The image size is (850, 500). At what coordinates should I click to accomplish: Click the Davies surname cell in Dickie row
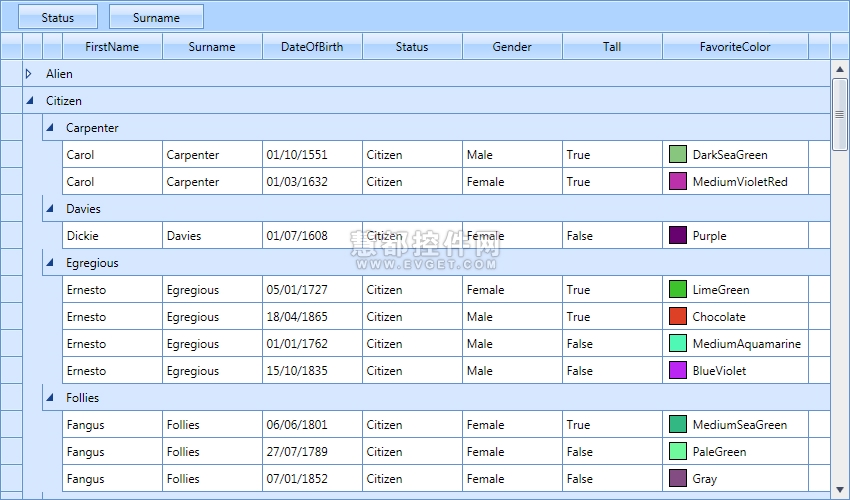click(x=212, y=235)
